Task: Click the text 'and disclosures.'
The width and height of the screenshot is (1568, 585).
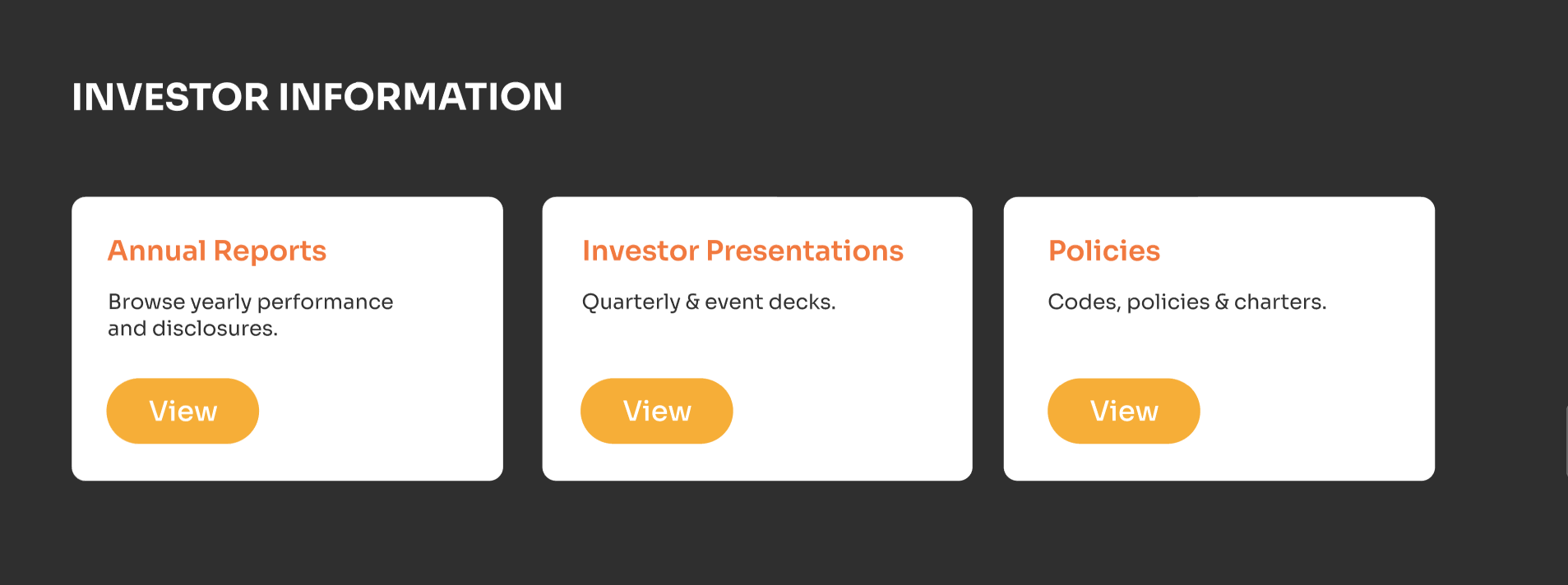Action: [x=192, y=329]
